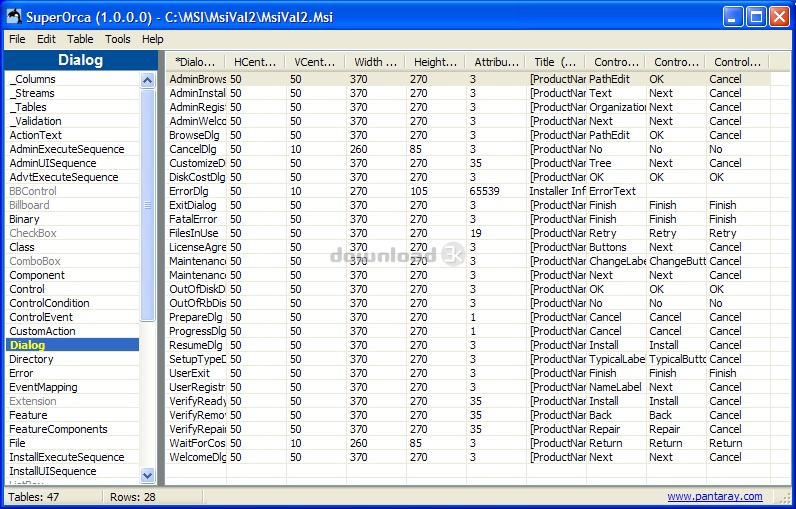The width and height of the screenshot is (796, 509).
Task: Select the AdminUISequence table
Action: (x=73, y=163)
